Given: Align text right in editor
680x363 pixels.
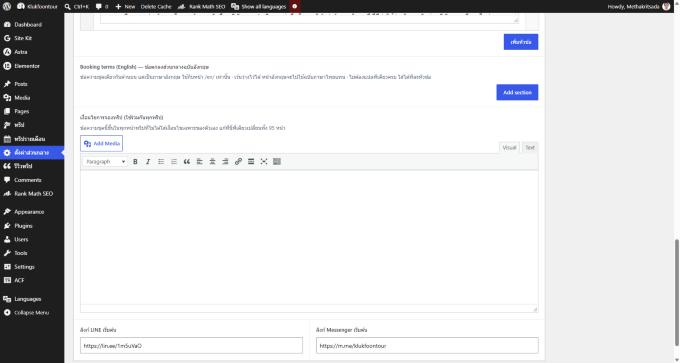Looking at the screenshot, I should (x=225, y=162).
